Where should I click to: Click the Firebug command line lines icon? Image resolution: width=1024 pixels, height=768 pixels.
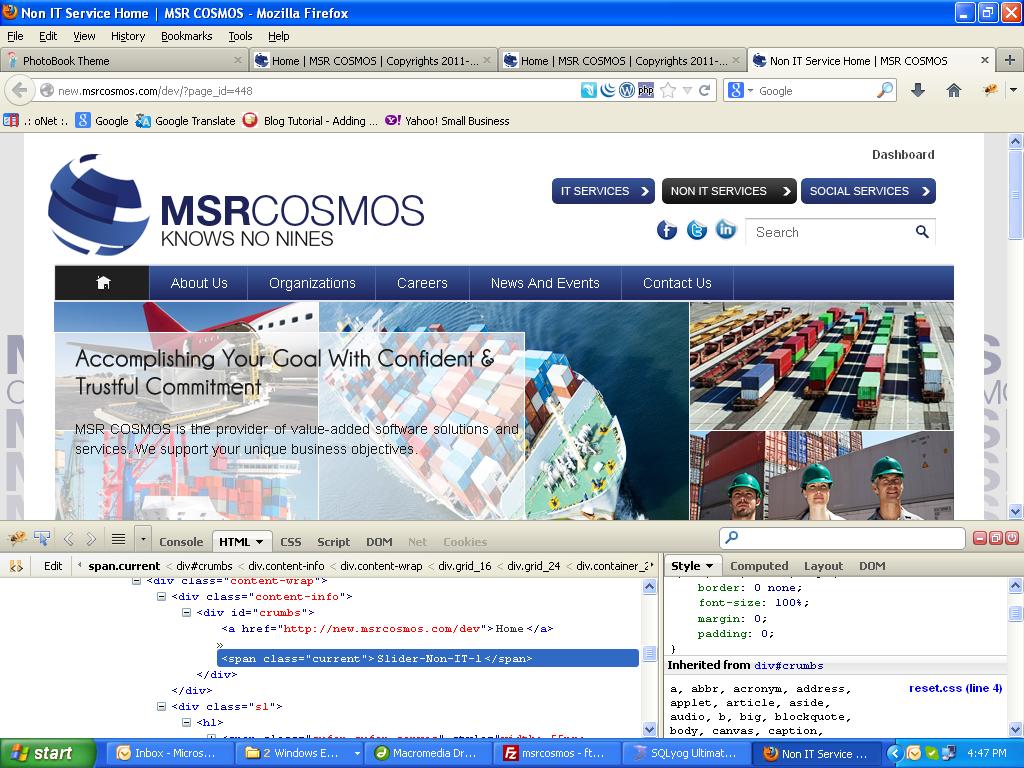(x=118, y=539)
